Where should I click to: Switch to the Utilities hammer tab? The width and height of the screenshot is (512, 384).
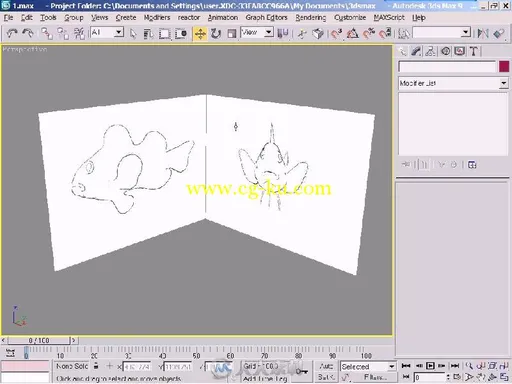(474, 51)
